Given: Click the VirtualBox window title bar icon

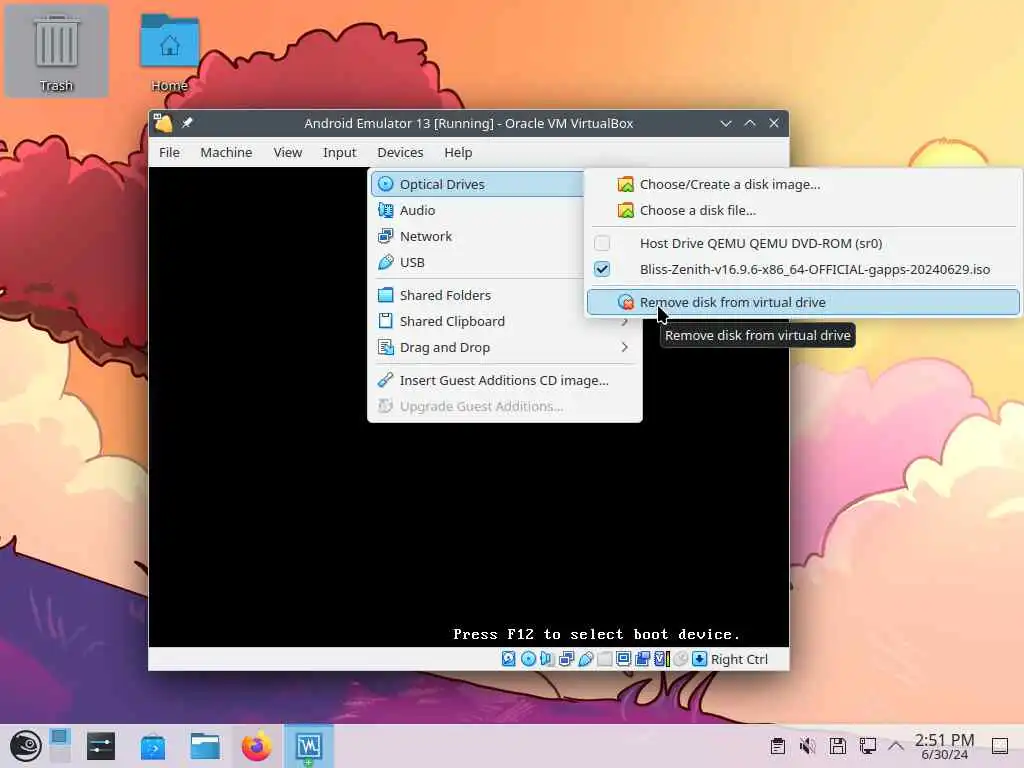Looking at the screenshot, I should coord(163,123).
